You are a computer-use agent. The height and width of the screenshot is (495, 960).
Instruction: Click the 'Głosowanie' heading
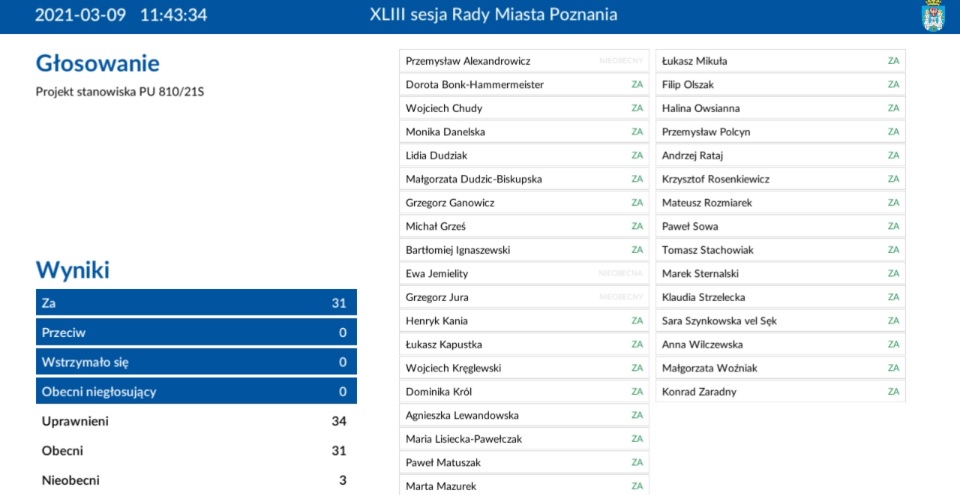tap(97, 64)
